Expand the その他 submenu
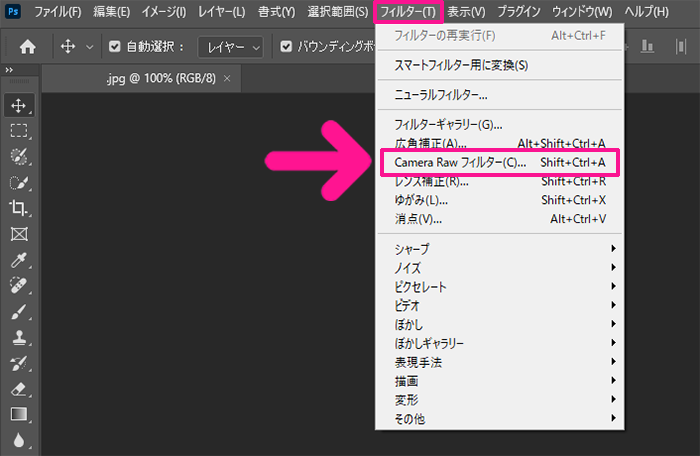The height and width of the screenshot is (456, 700). pyautogui.click(x=500, y=418)
